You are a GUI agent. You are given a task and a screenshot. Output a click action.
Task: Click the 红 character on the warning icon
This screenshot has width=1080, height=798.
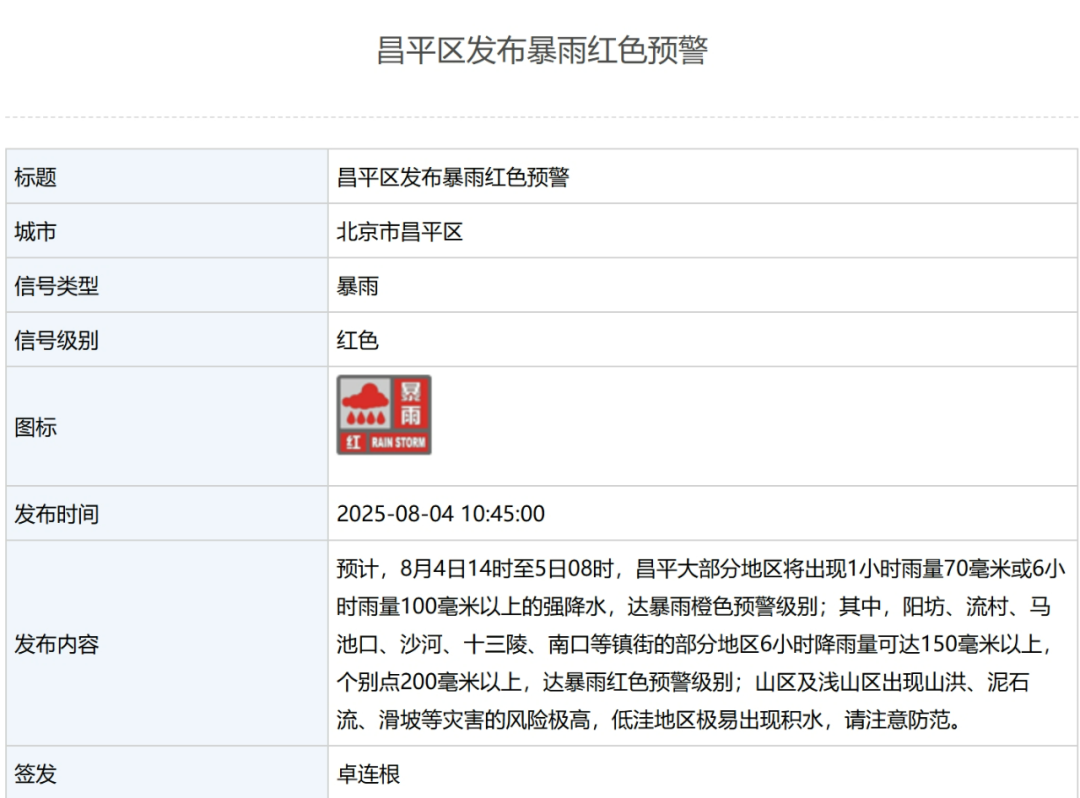[352, 443]
